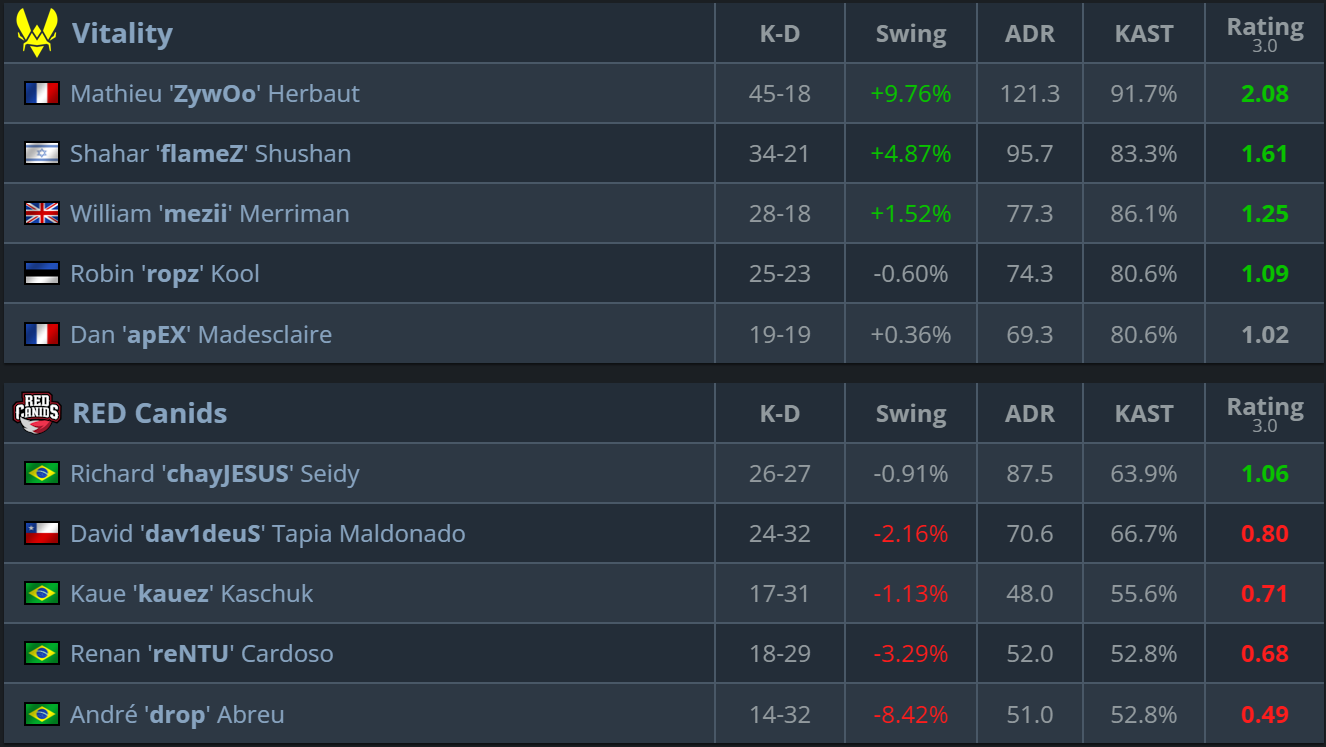The height and width of the screenshot is (747, 1326).
Task: Open the Vitality team name link
Action: pos(122,33)
